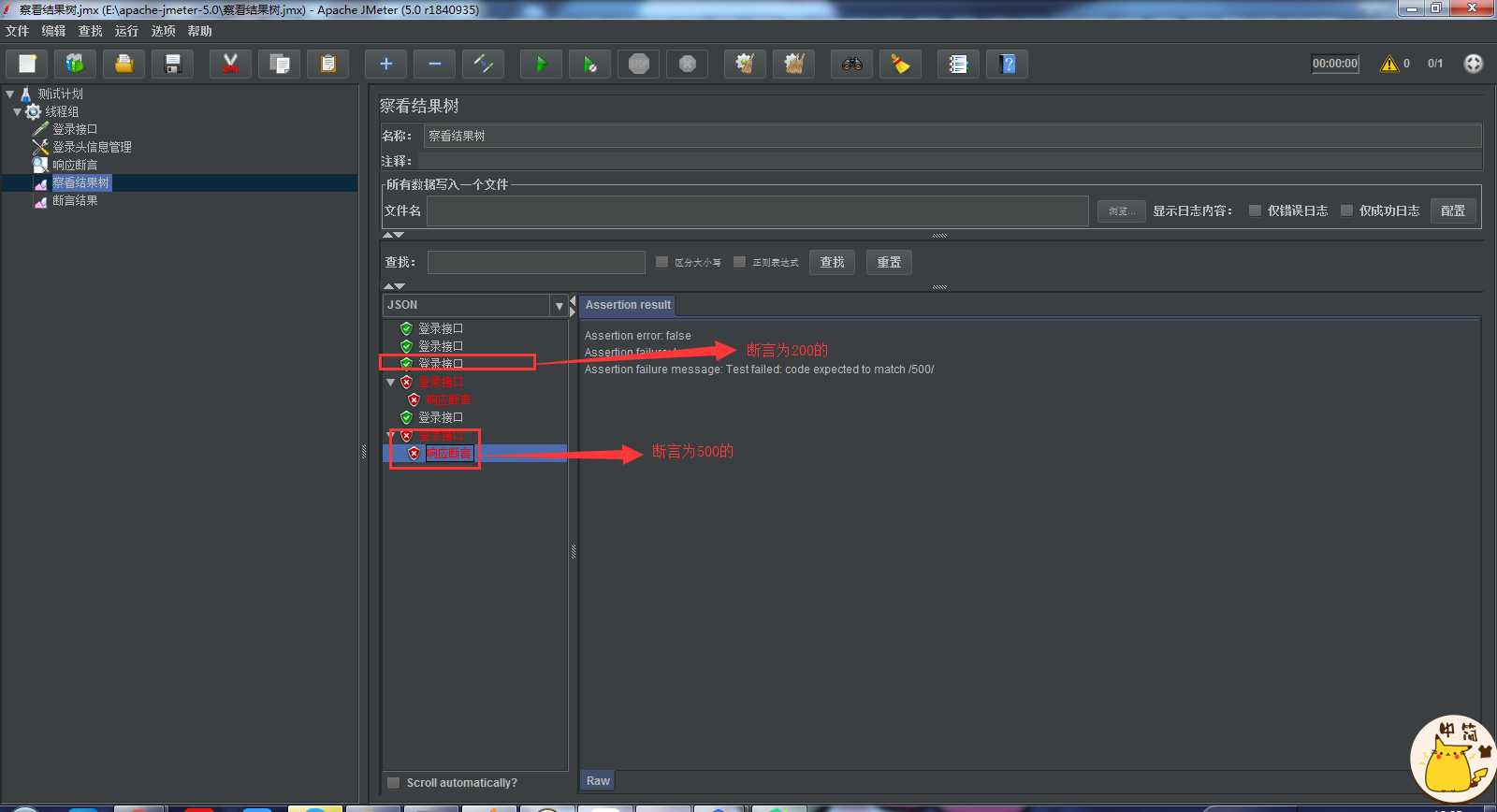Open the Function Helper dialog icon
Image resolution: width=1497 pixels, height=812 pixels.
959,64
